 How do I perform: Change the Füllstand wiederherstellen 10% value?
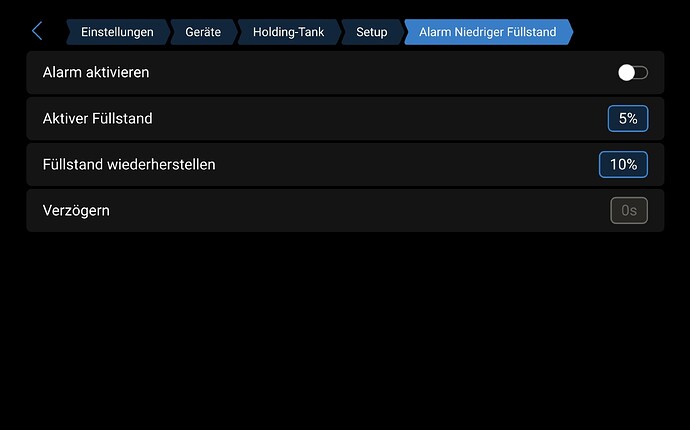(x=623, y=165)
